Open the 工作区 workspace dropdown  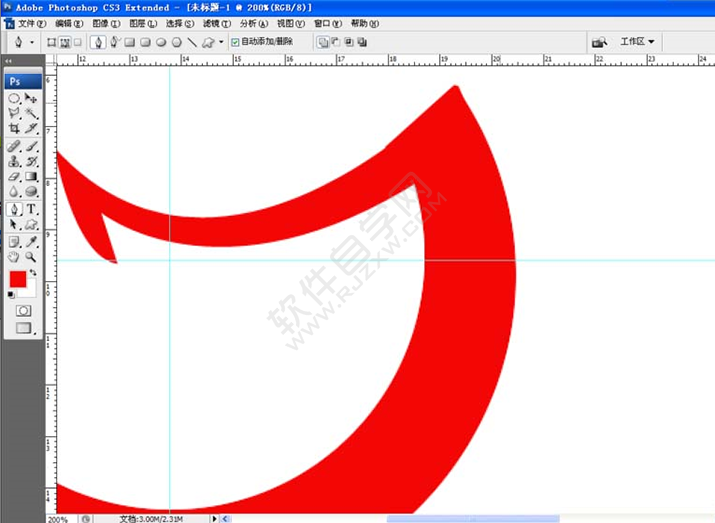pos(637,42)
